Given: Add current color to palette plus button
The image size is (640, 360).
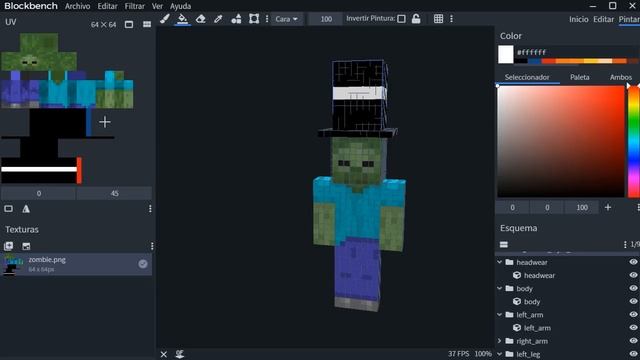Looking at the screenshot, I should coord(608,207).
